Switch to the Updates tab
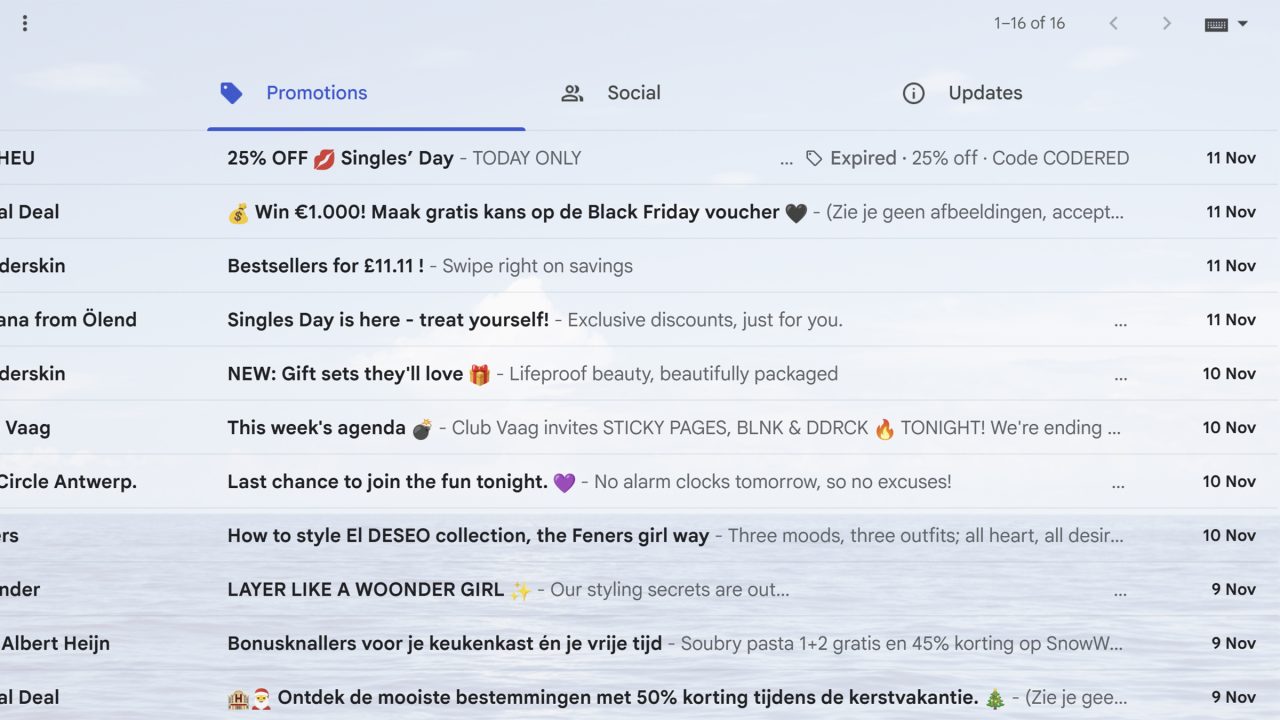The height and width of the screenshot is (720, 1280). point(984,93)
